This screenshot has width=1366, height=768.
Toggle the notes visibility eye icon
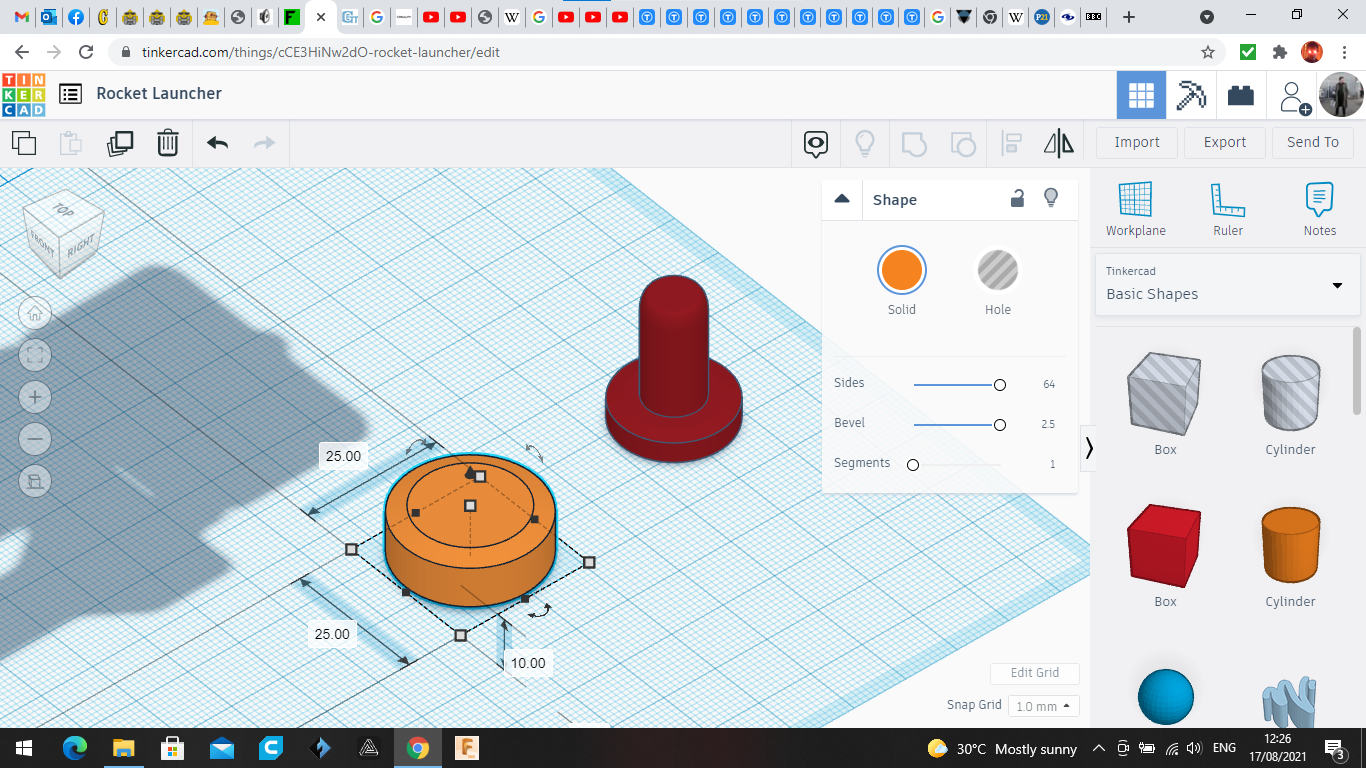point(816,144)
